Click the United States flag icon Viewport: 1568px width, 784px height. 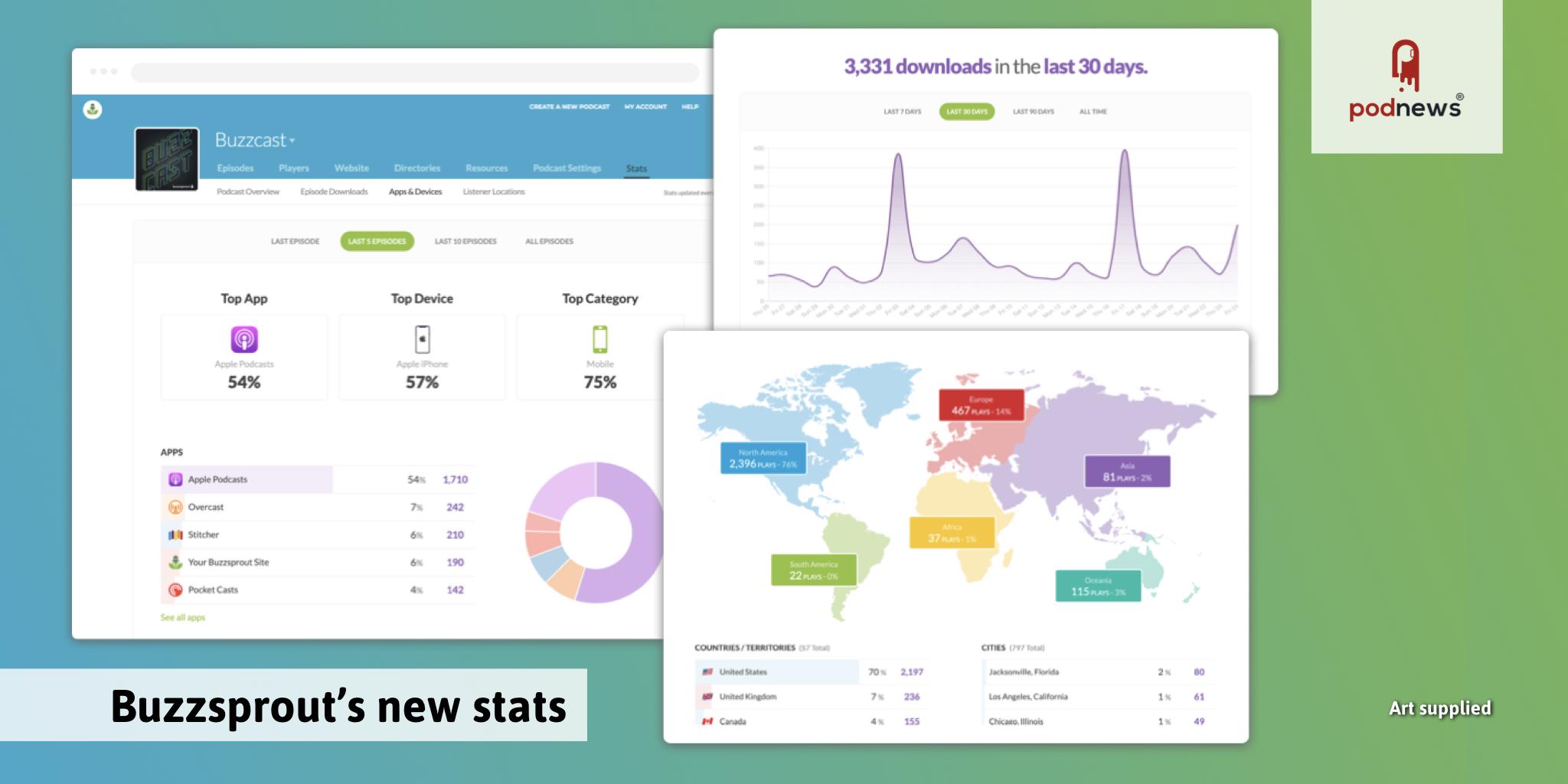tap(708, 671)
